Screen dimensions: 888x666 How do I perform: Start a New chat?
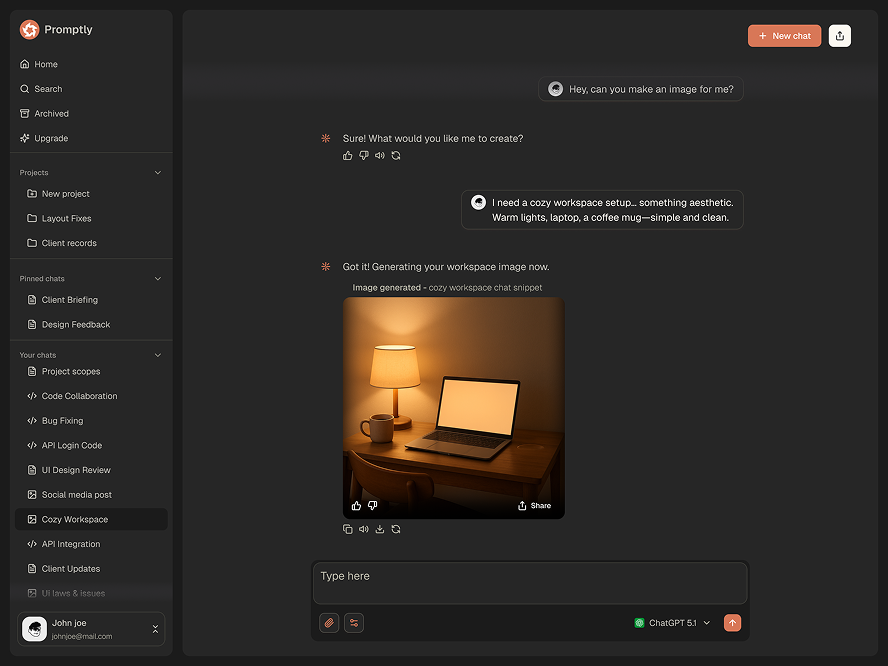pos(784,36)
